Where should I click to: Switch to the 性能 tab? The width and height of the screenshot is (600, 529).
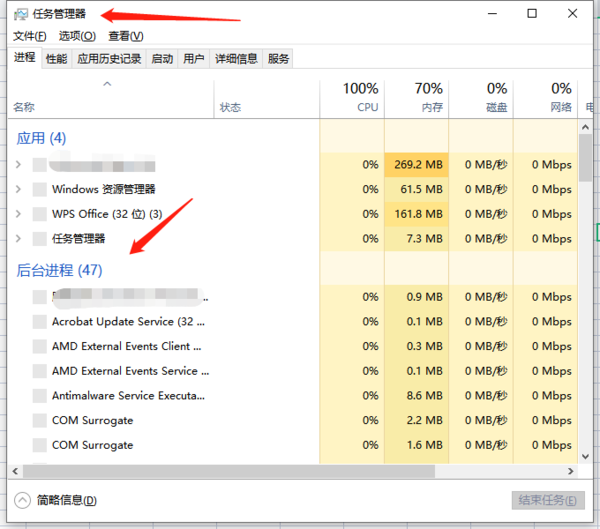tap(56, 59)
